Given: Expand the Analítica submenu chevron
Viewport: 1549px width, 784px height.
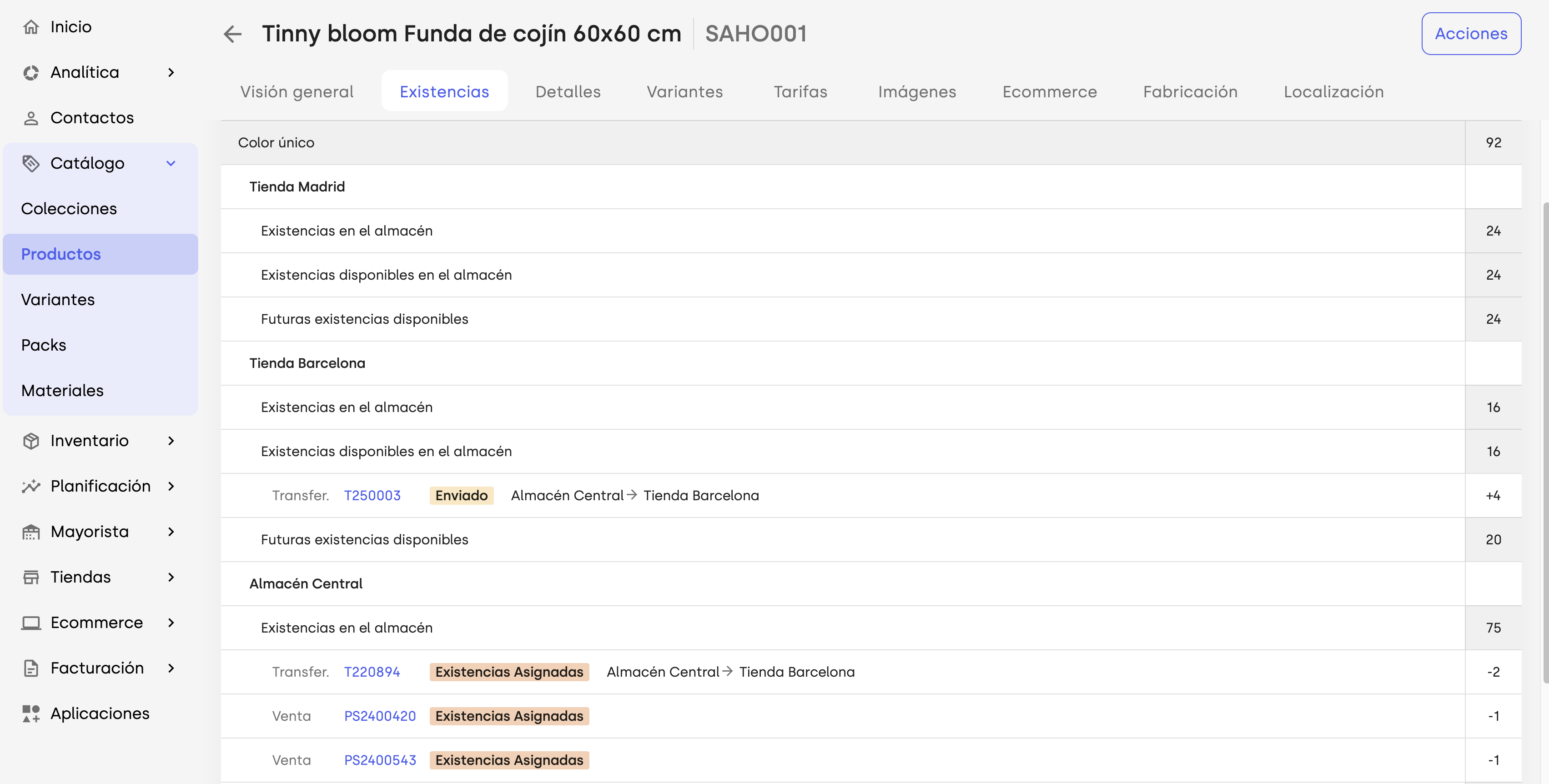Looking at the screenshot, I should (171, 73).
